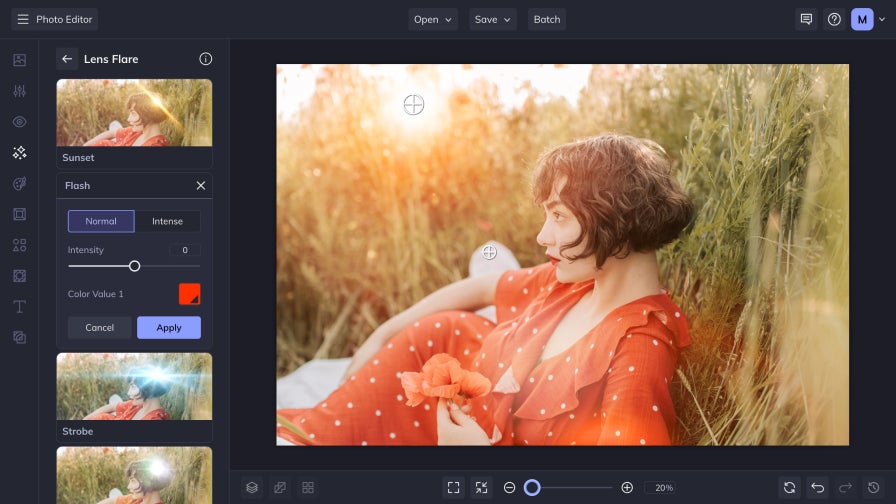896x504 pixels.
Task: Open the Frames sidebar icon
Action: 19,214
